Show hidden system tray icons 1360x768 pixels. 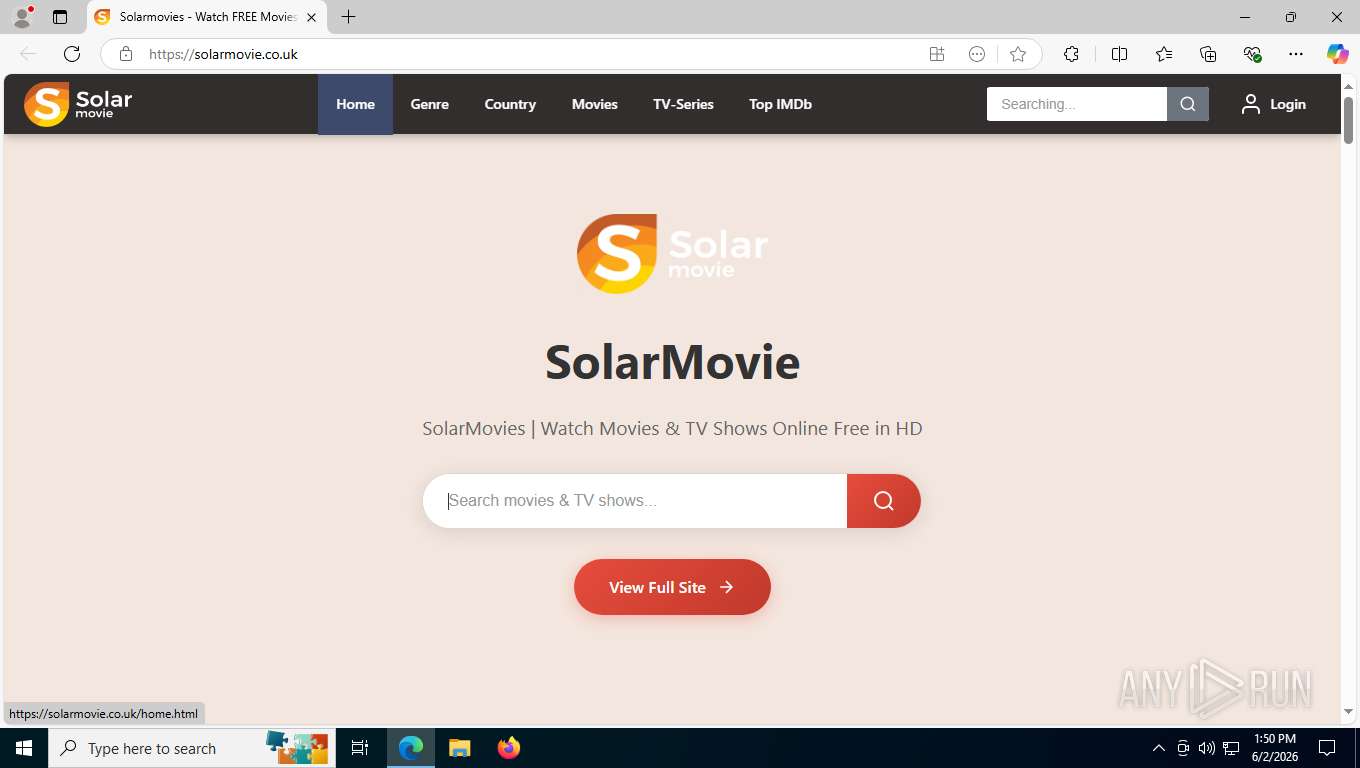click(x=1159, y=748)
